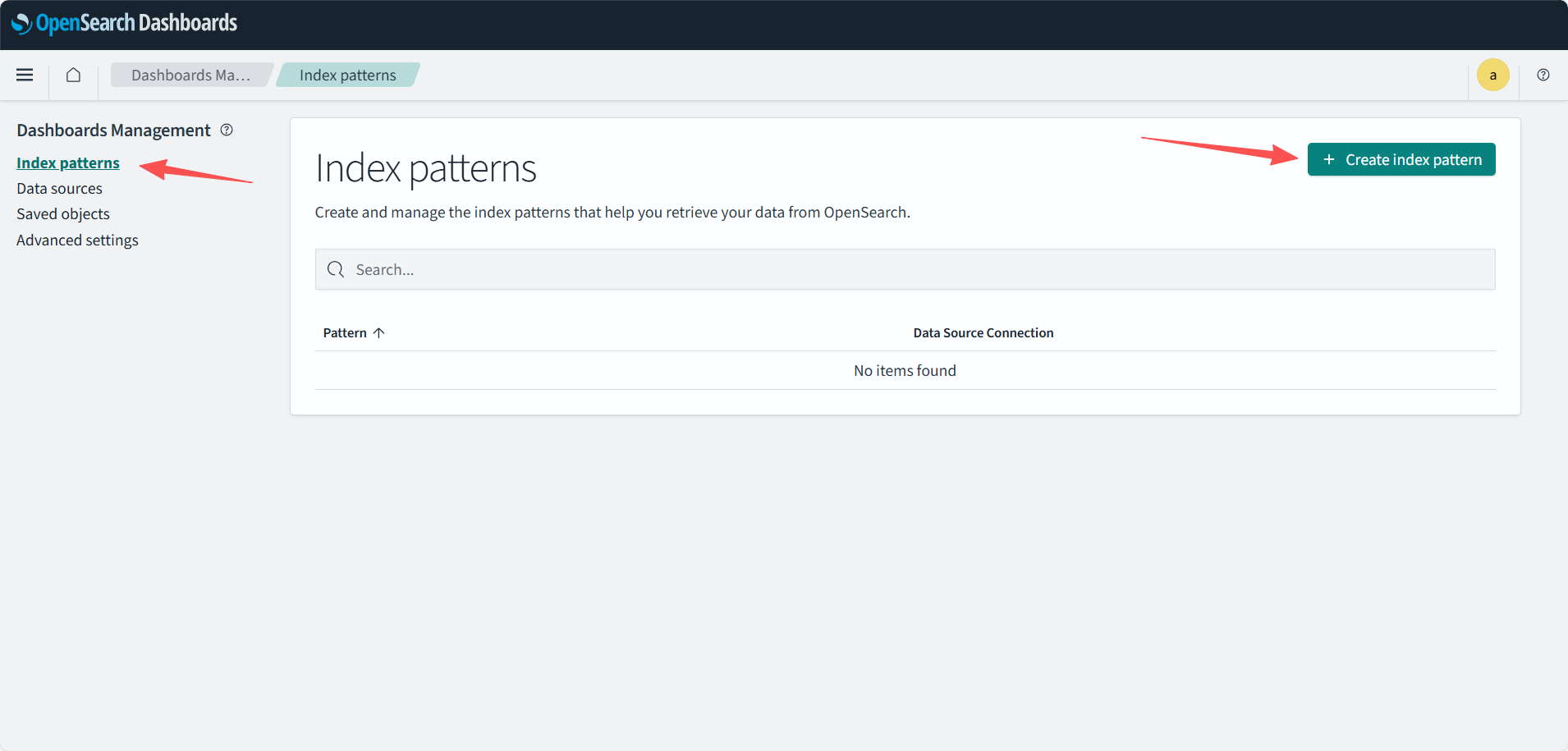Click the Index patterns page heading

click(425, 168)
